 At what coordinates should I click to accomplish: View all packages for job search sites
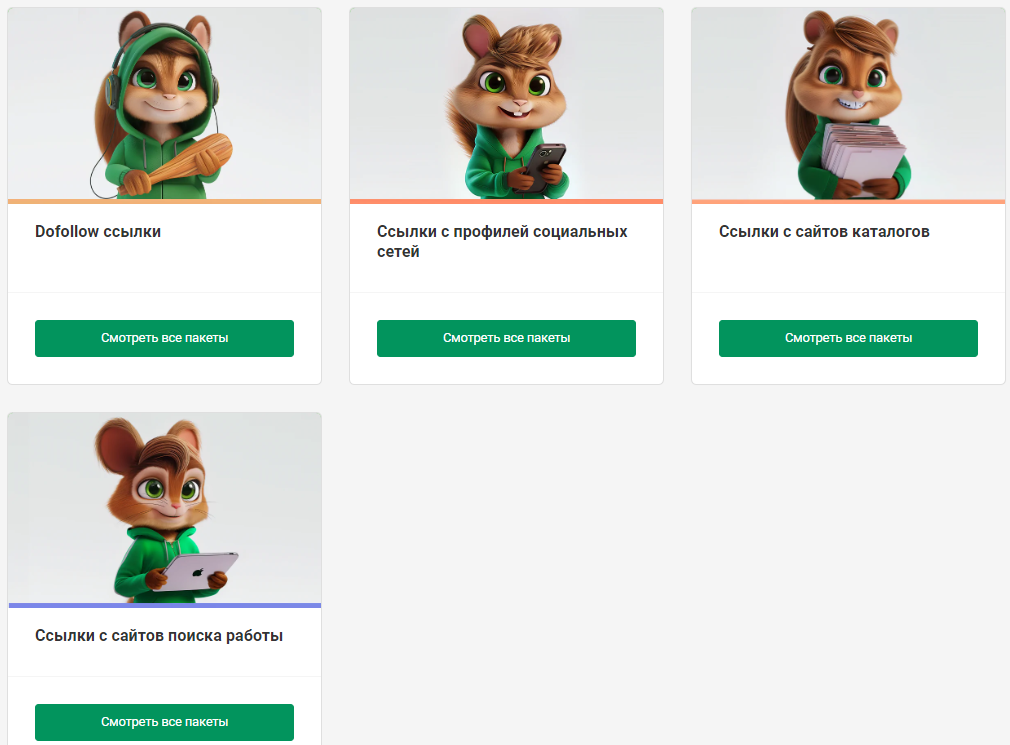(164, 722)
